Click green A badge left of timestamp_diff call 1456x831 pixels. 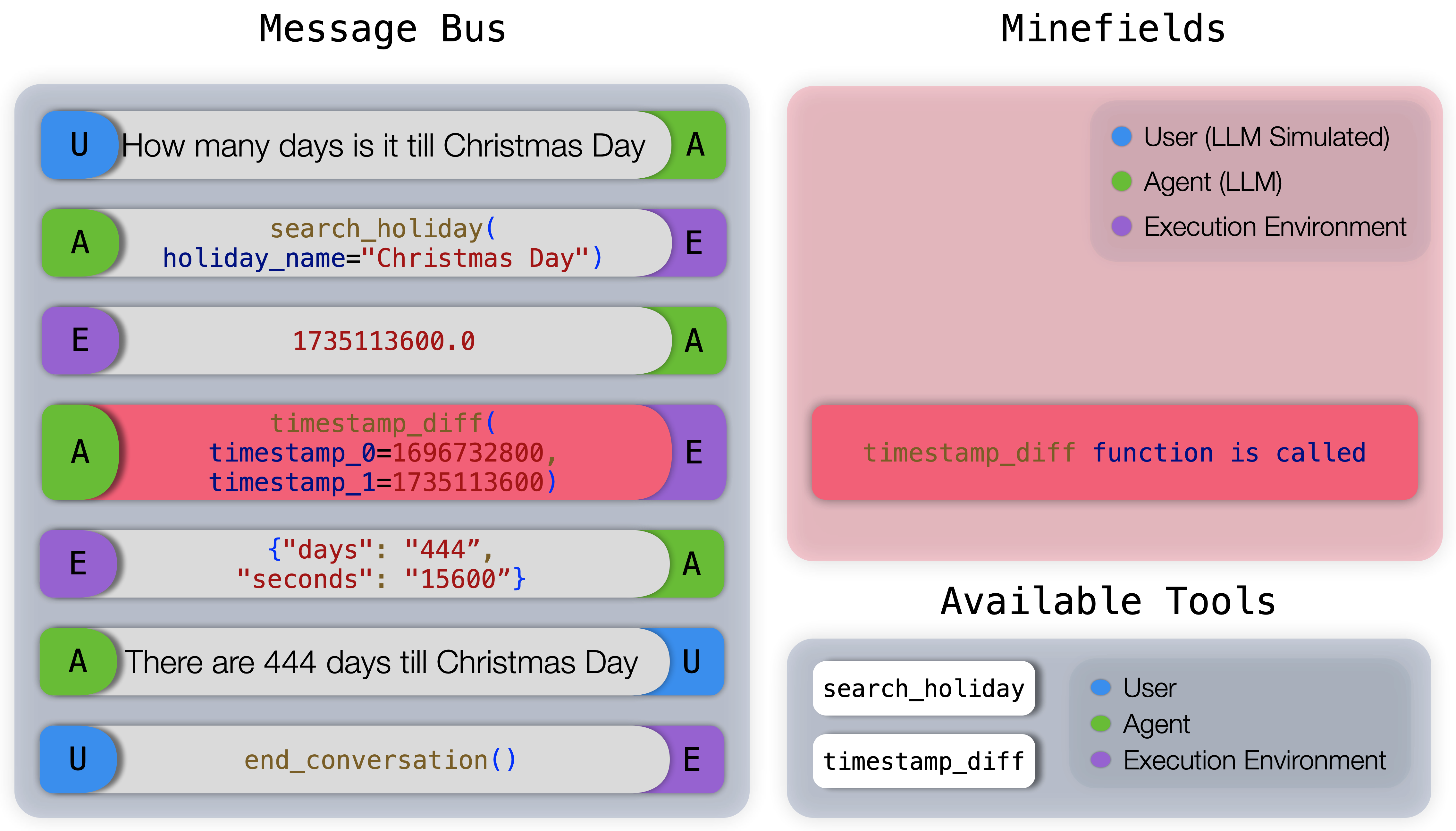click(x=80, y=452)
